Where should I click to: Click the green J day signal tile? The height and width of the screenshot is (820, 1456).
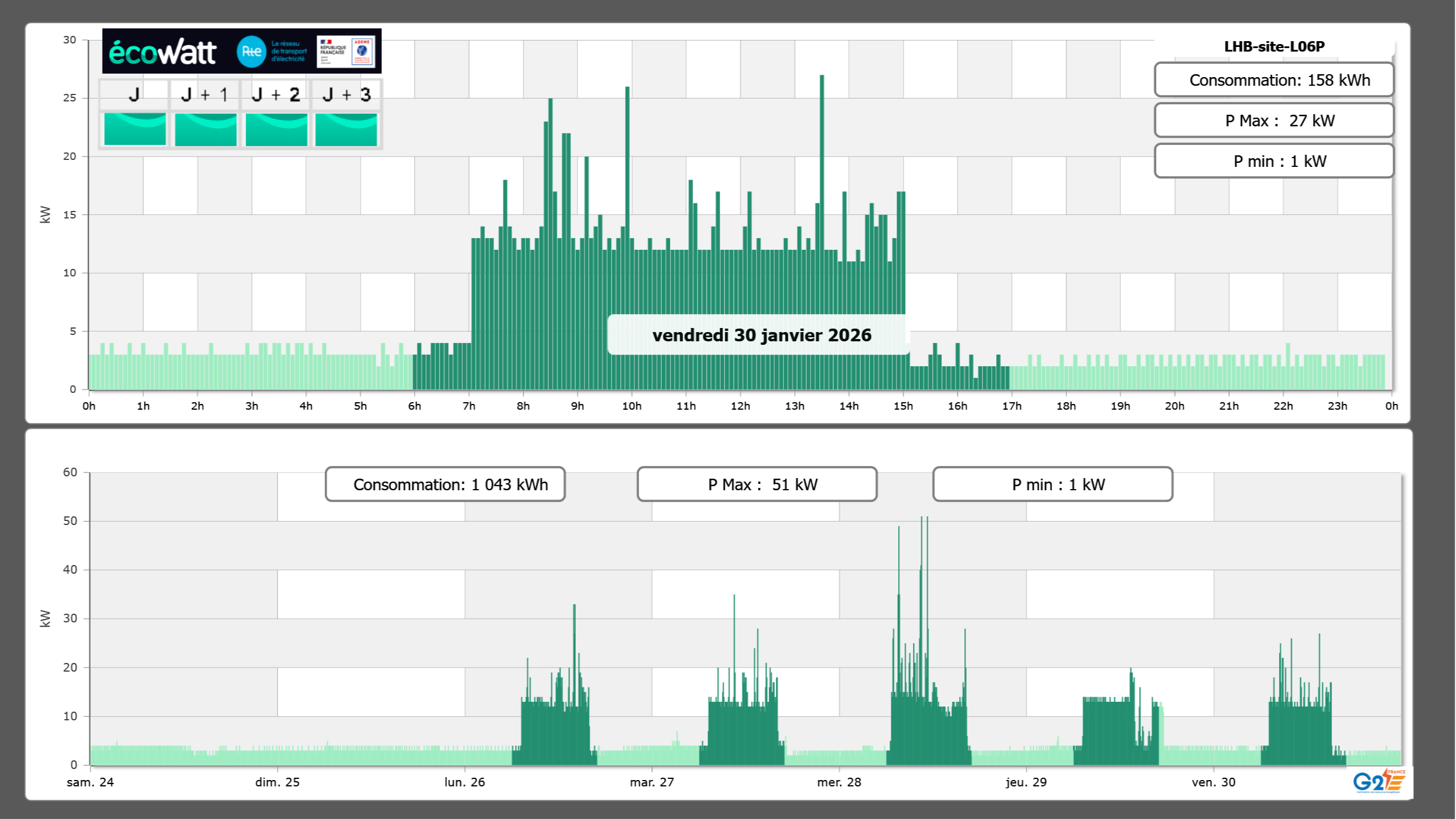(135, 129)
